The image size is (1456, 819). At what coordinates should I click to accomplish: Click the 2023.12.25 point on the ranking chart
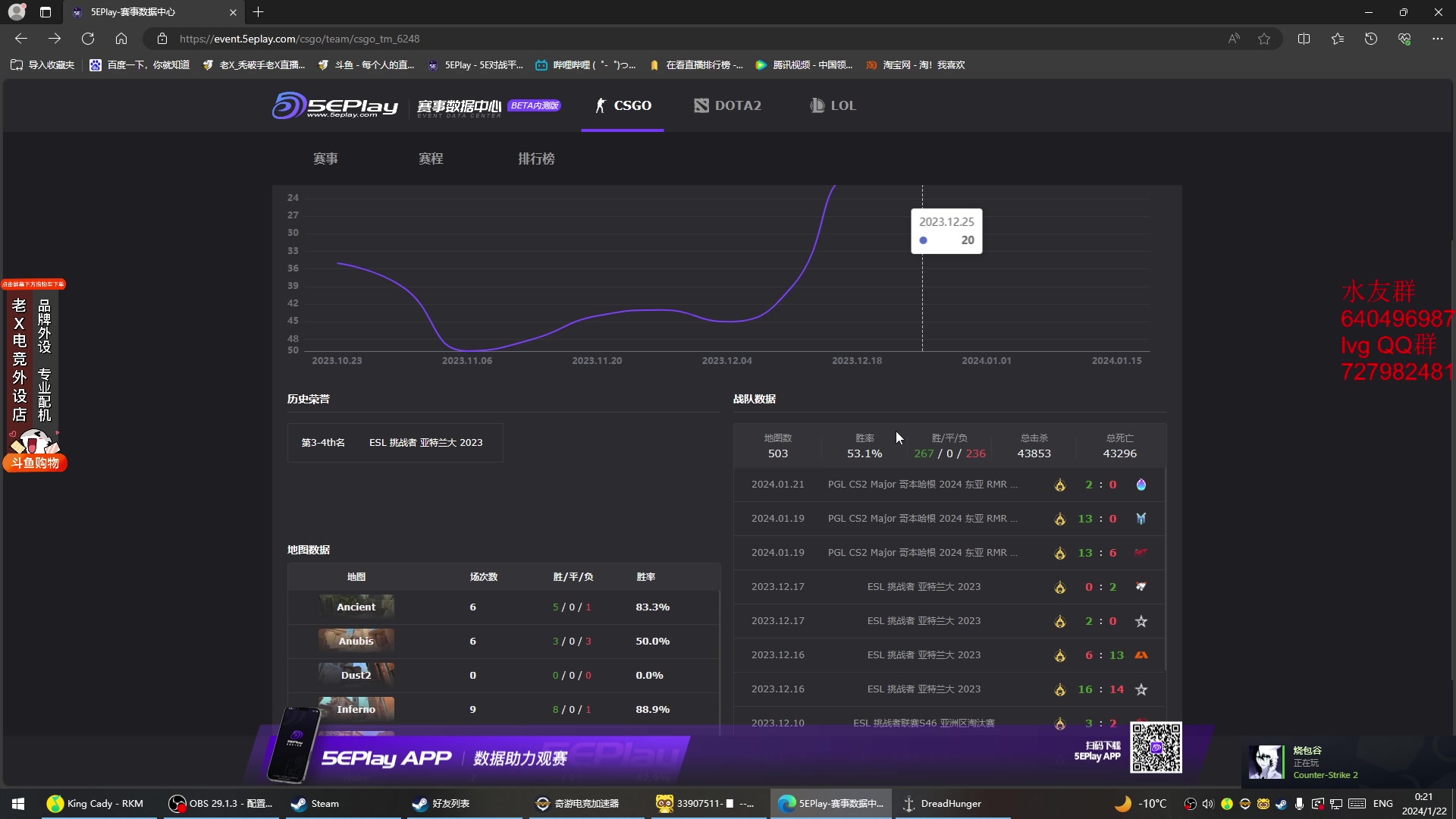(x=922, y=240)
